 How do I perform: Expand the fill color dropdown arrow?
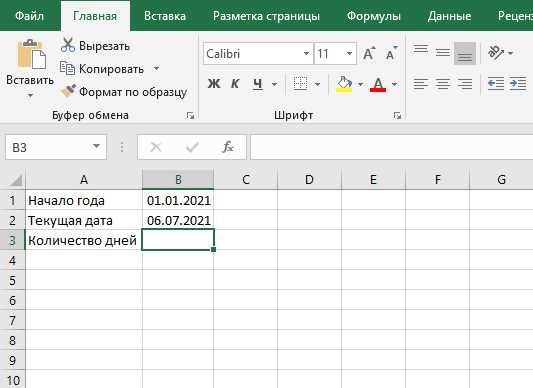(x=360, y=84)
